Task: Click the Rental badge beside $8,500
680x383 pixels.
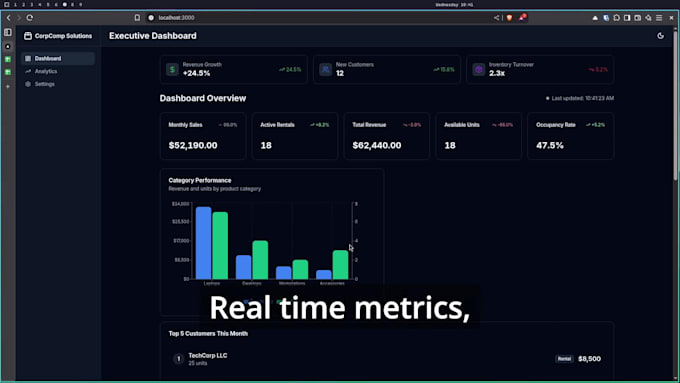Action: coord(564,359)
